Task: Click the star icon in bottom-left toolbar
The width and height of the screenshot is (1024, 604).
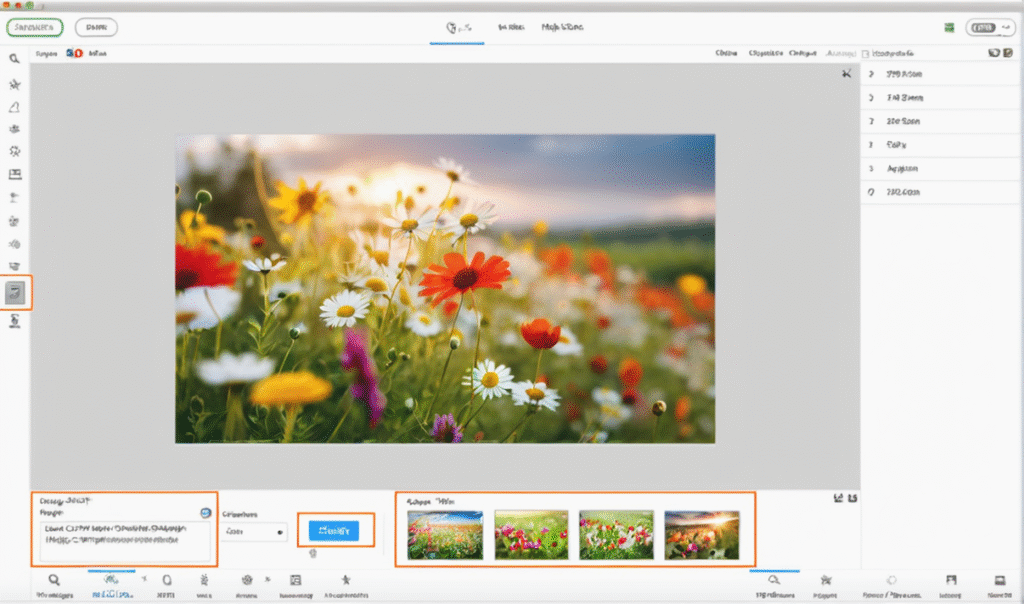Action: [345, 580]
